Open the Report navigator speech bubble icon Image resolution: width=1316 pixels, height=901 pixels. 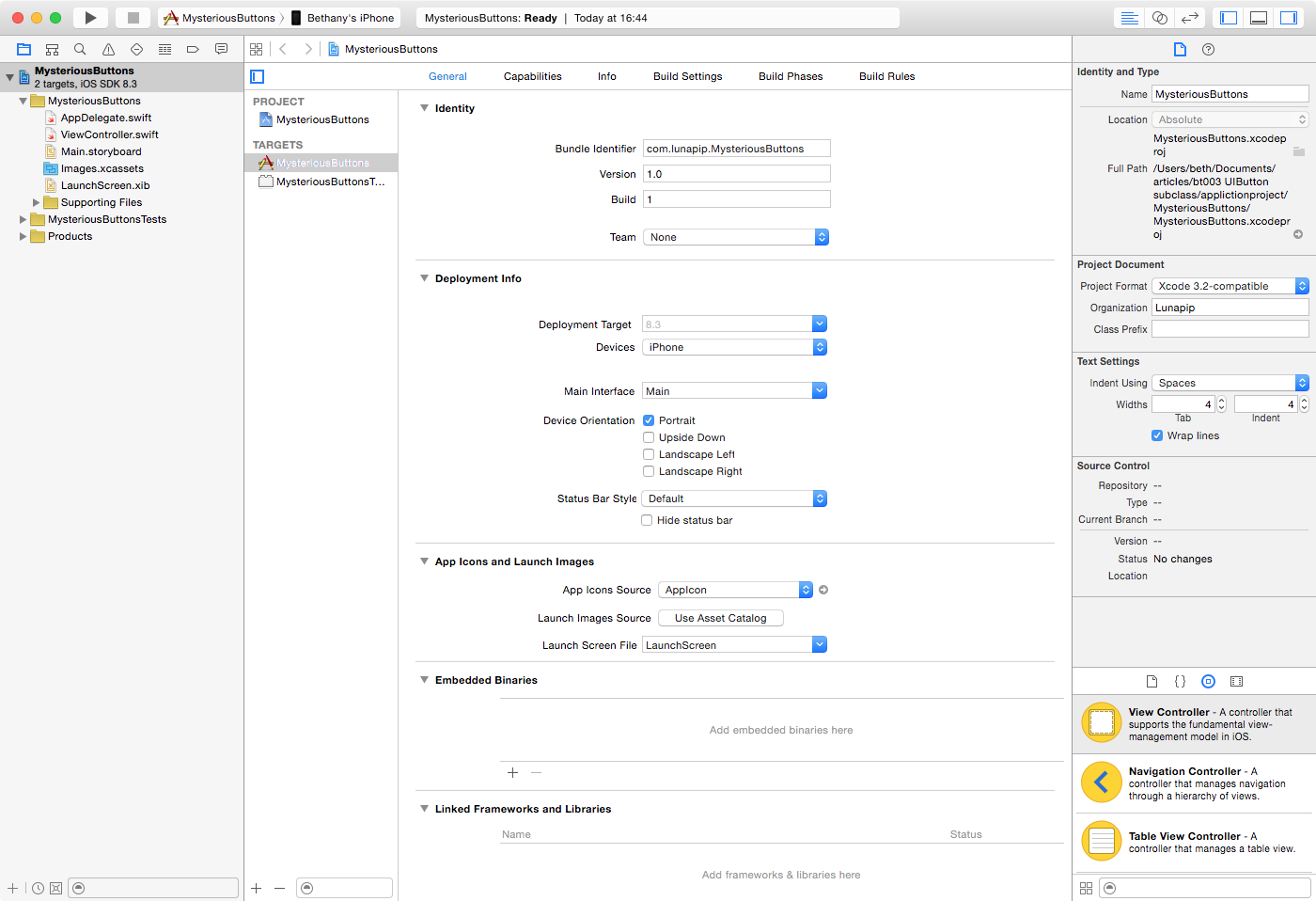point(221,49)
